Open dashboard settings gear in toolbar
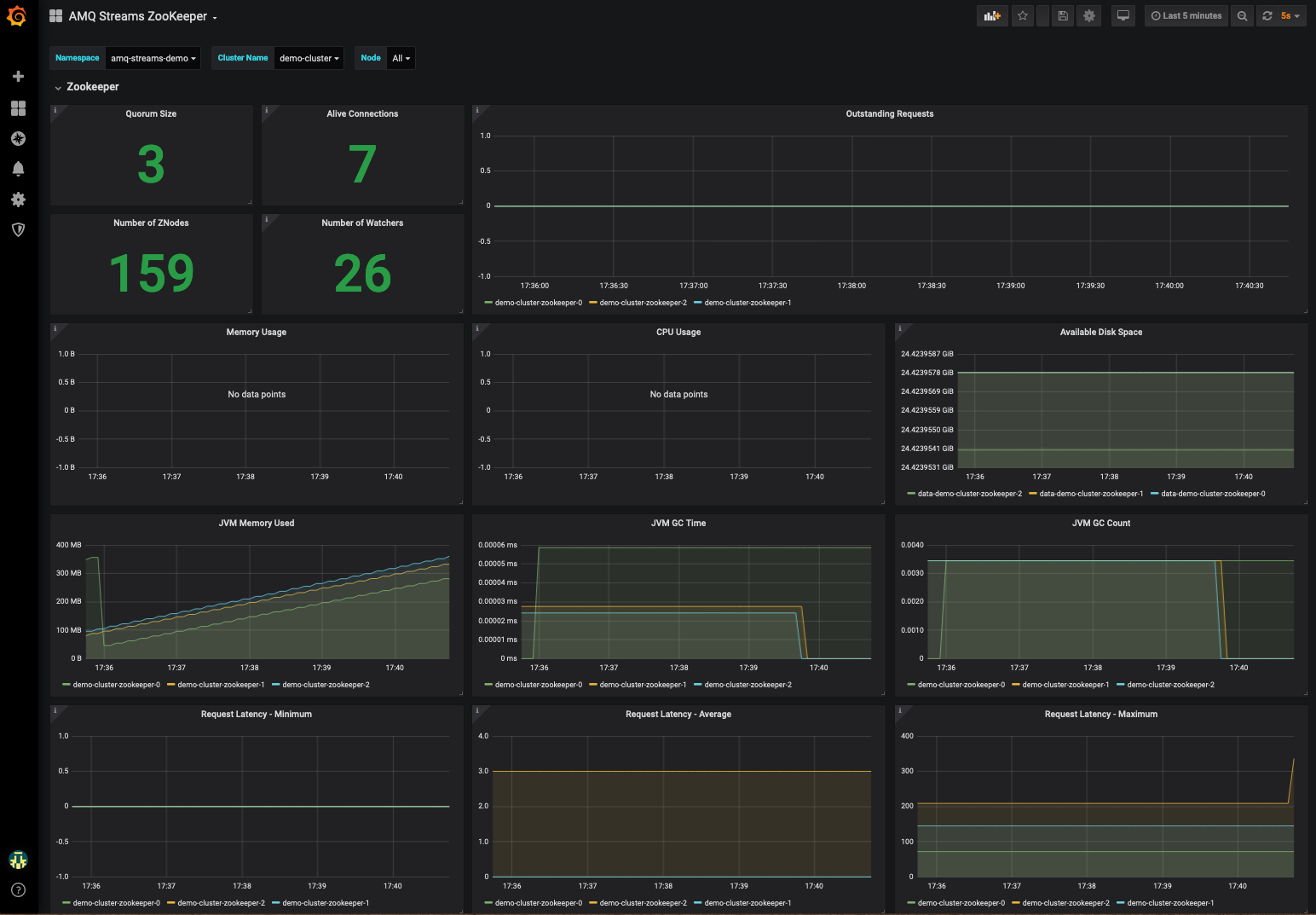 click(x=1089, y=16)
